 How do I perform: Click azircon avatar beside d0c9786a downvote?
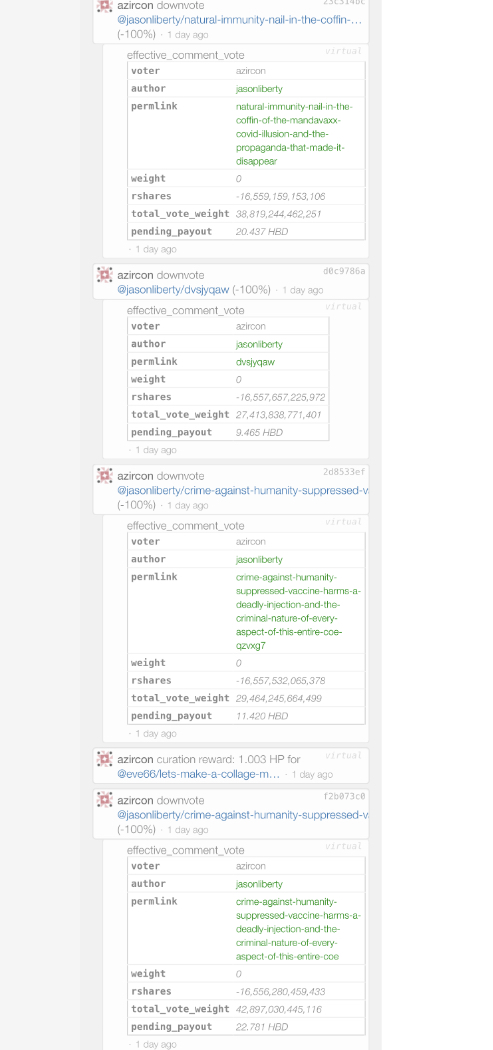(x=104, y=275)
